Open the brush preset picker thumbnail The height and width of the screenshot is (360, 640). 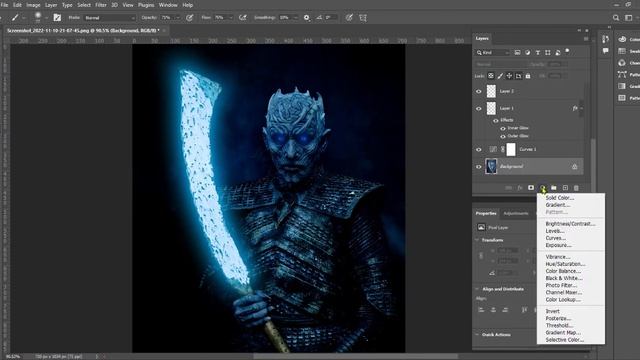[x=38, y=17]
